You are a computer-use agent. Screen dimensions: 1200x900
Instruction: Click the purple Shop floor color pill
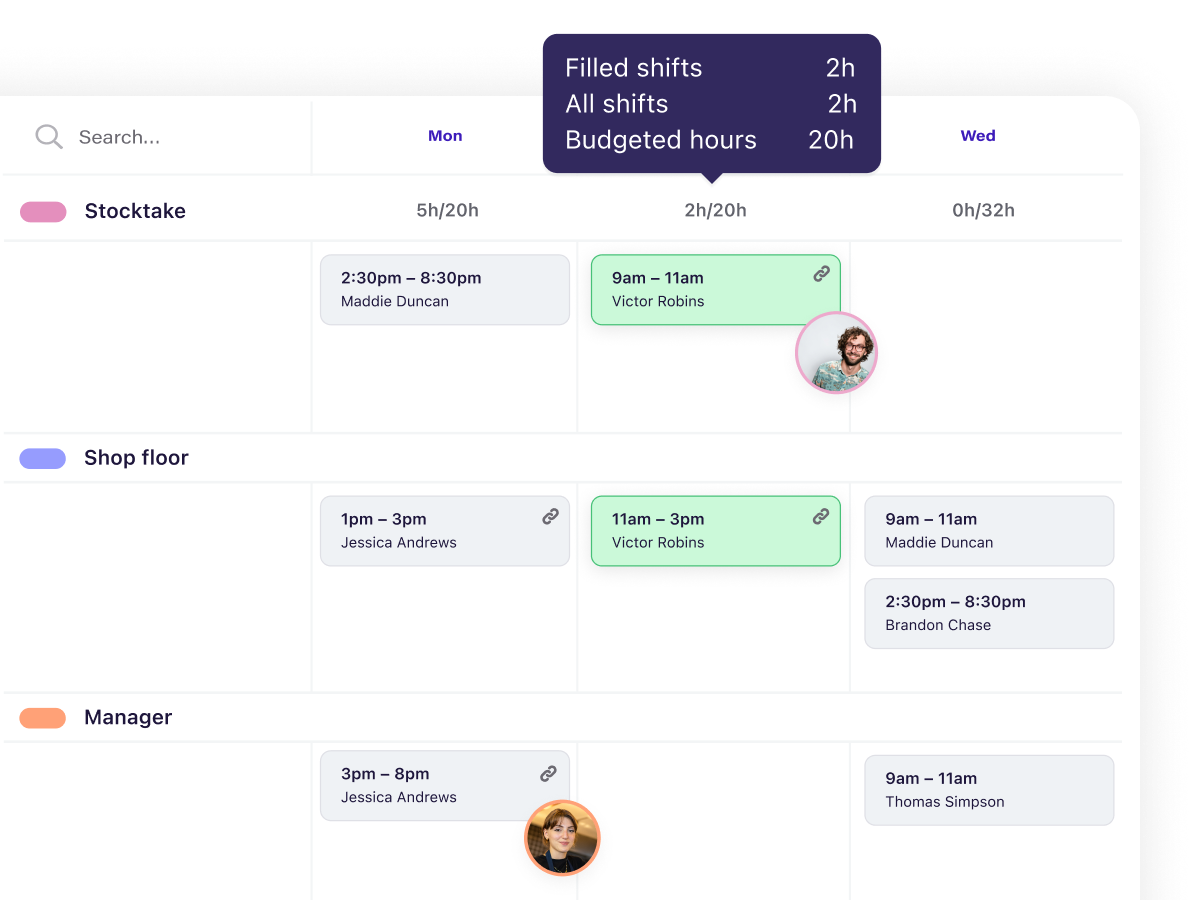pos(43,458)
